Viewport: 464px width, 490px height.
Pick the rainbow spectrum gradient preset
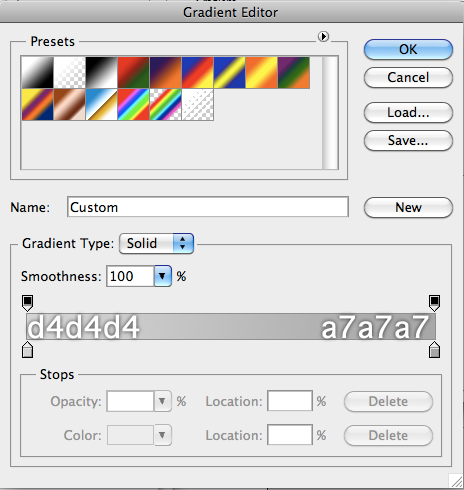133,104
